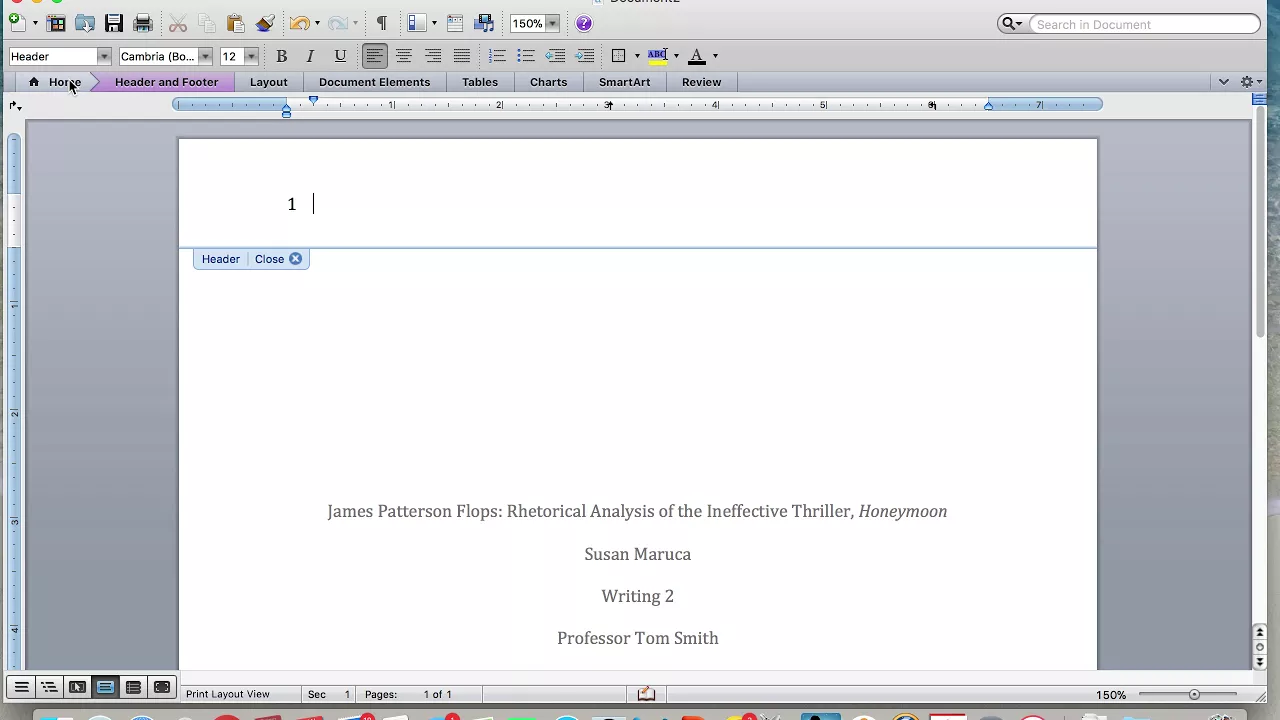
Task: Select the Header and Footer tab
Action: (166, 82)
